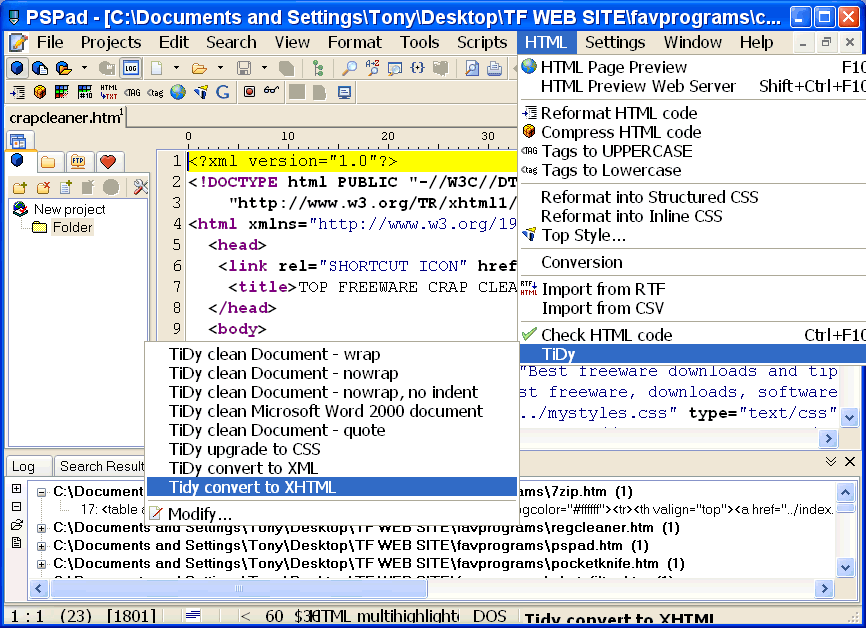Screen dimensions: 866x628
Task: Expand the pocketknife.htm search result
Action: click(x=41, y=564)
